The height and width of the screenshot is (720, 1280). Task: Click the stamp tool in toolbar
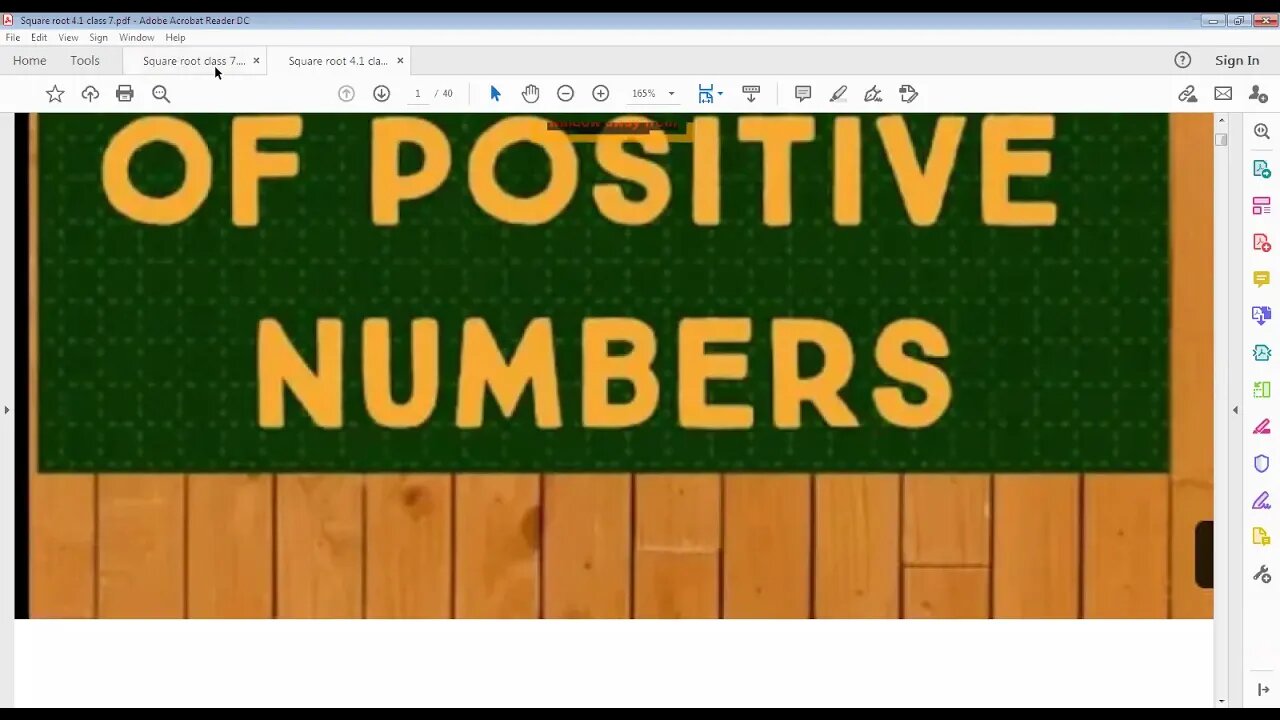(908, 94)
